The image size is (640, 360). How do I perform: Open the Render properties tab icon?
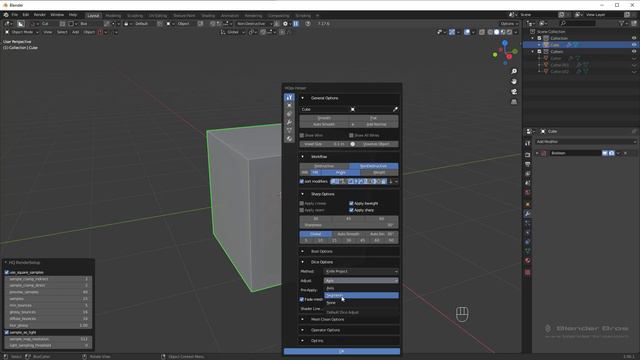point(527,155)
